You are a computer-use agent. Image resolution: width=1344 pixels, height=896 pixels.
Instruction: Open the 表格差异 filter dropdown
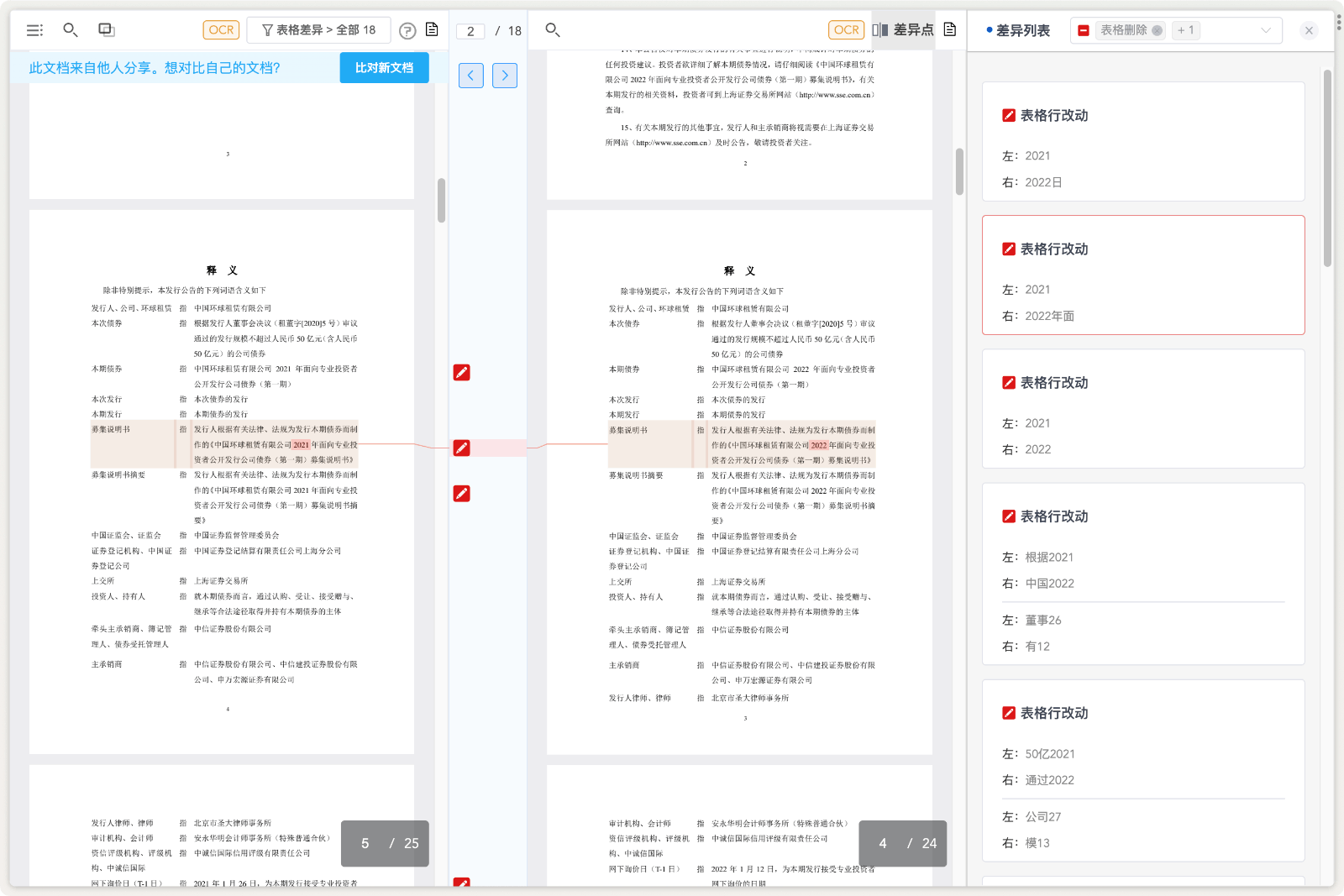pyautogui.click(x=320, y=29)
